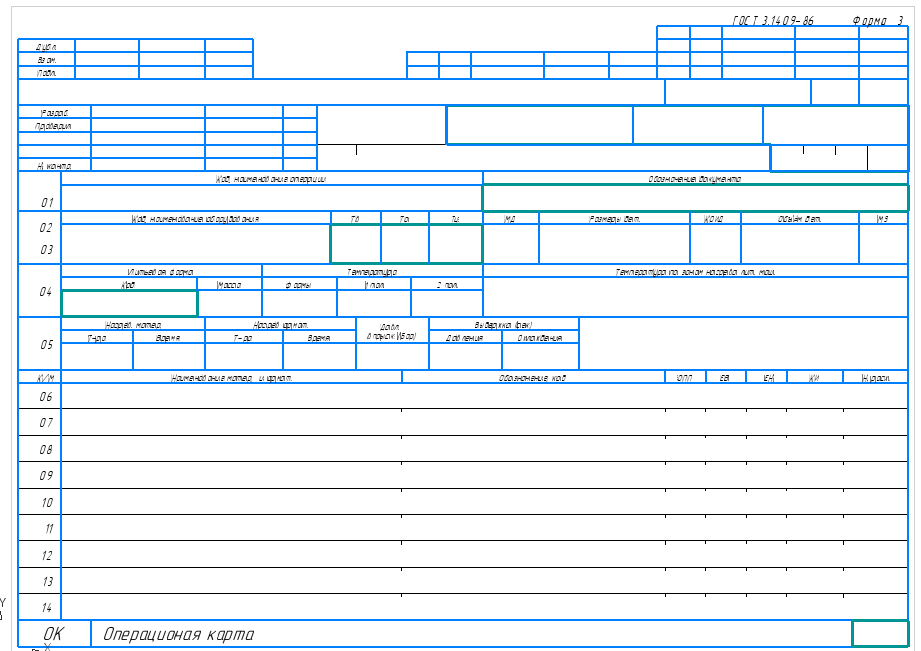Screen dimensions: 921x651
Task: Click row number 10 label
Action: 46,502
